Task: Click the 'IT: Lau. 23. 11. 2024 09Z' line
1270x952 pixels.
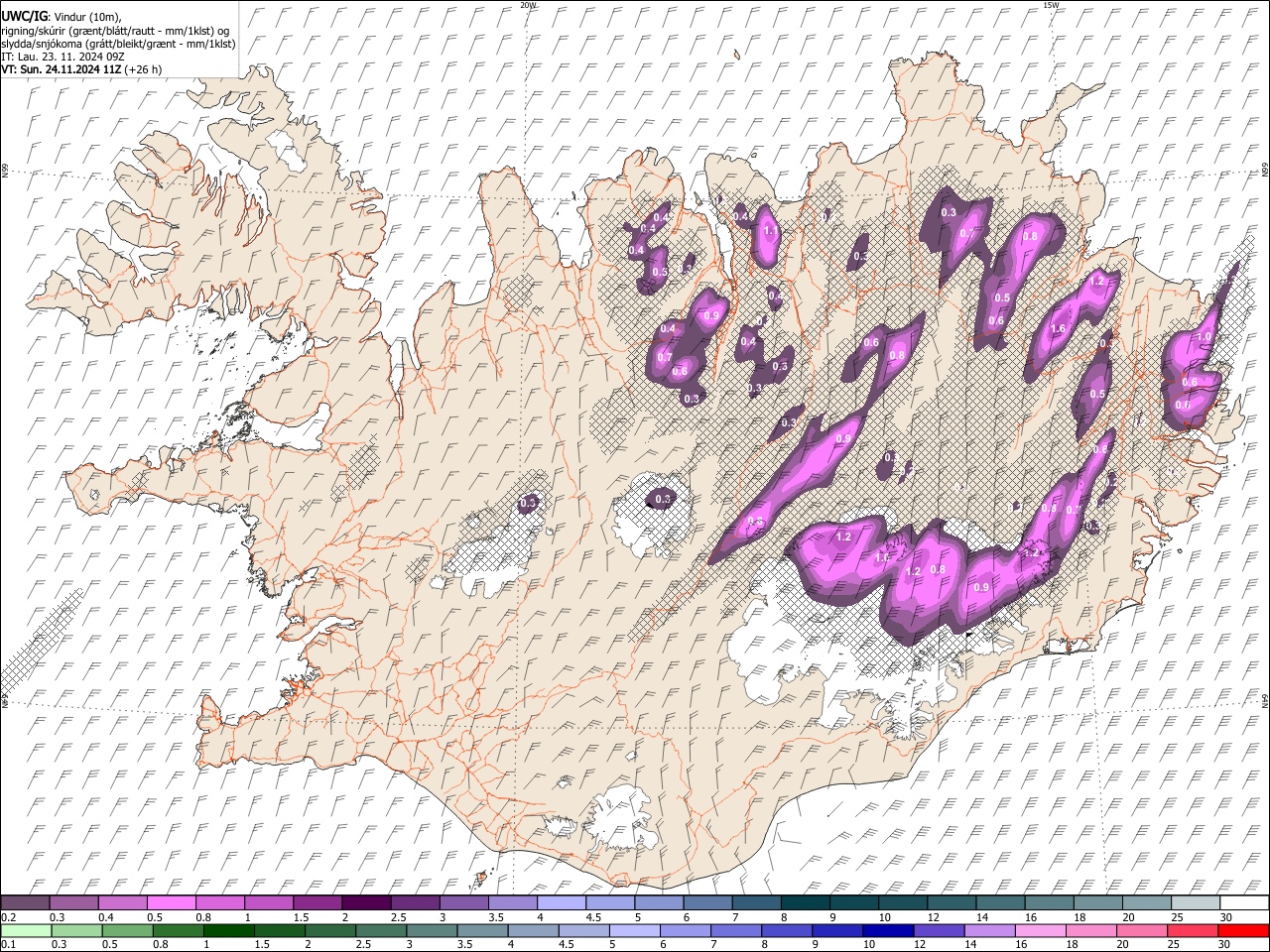Action: point(63,57)
